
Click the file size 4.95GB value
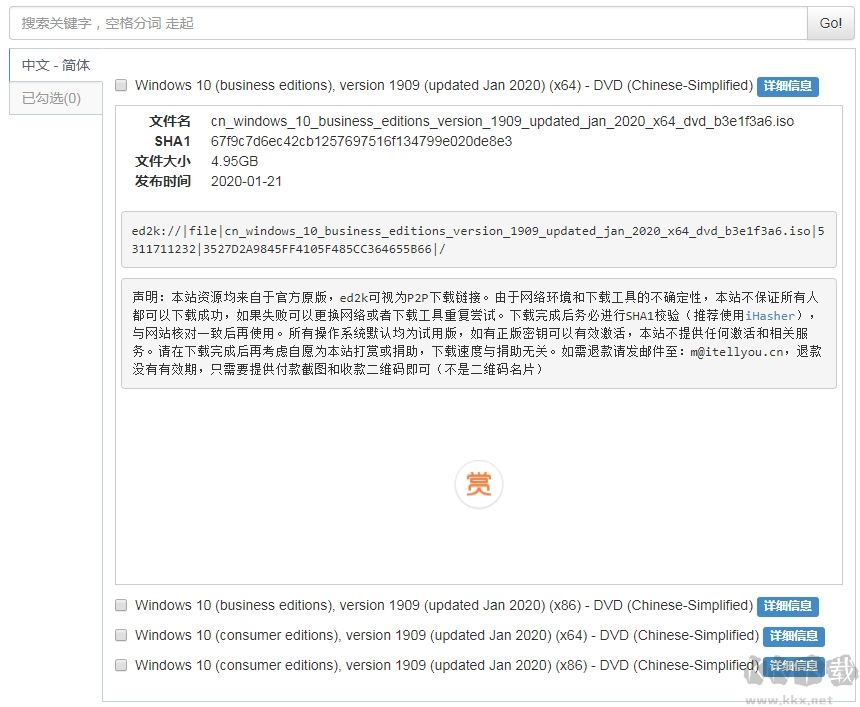coord(234,161)
